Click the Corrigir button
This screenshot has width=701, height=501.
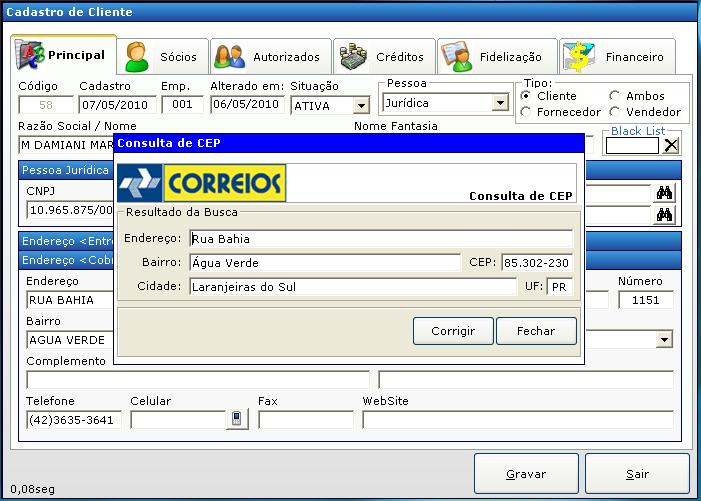coord(453,331)
